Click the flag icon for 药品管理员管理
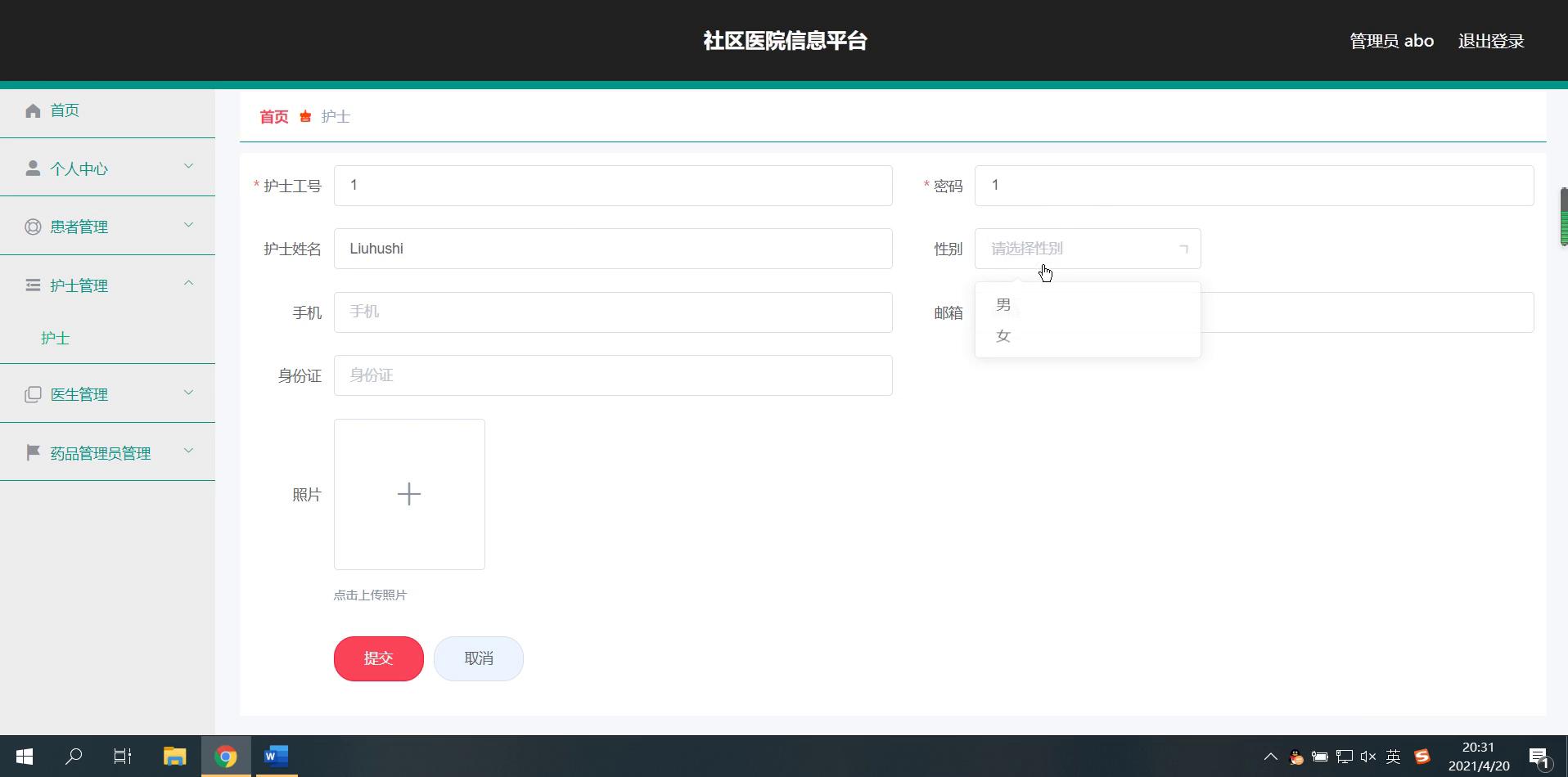 click(33, 452)
